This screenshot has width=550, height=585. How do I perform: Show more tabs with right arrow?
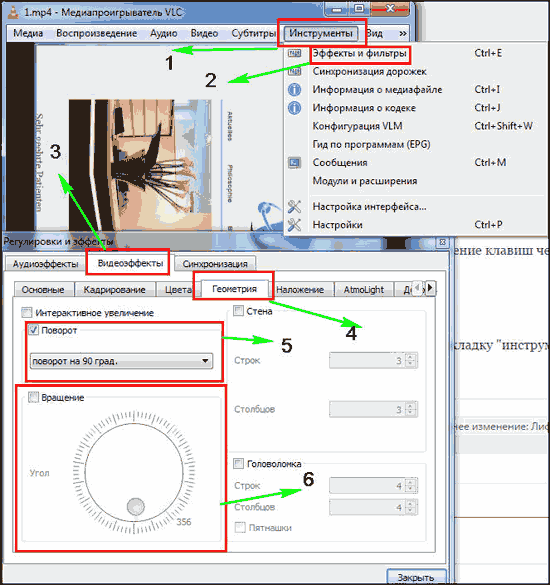click(430, 288)
